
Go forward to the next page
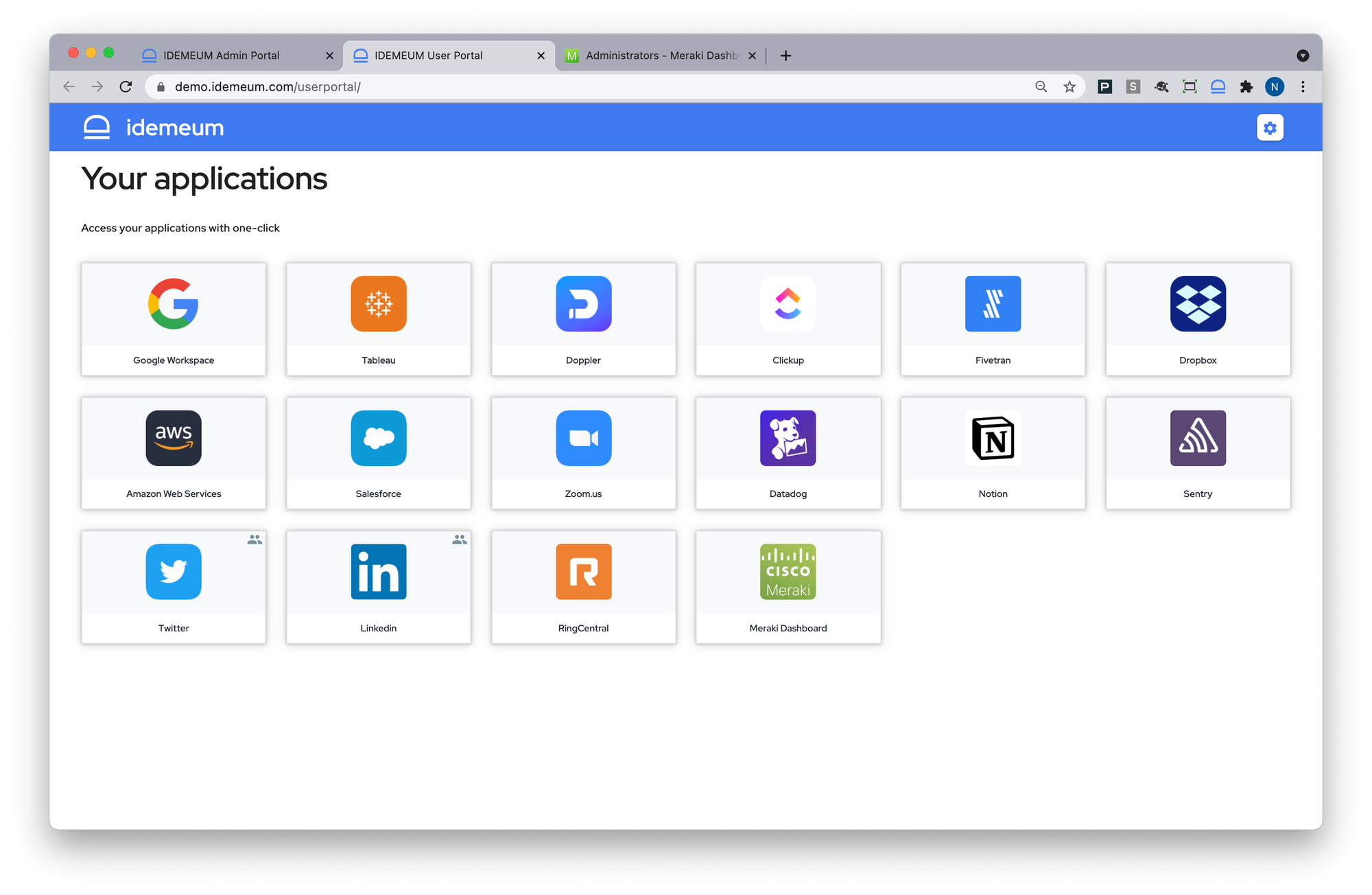point(97,86)
